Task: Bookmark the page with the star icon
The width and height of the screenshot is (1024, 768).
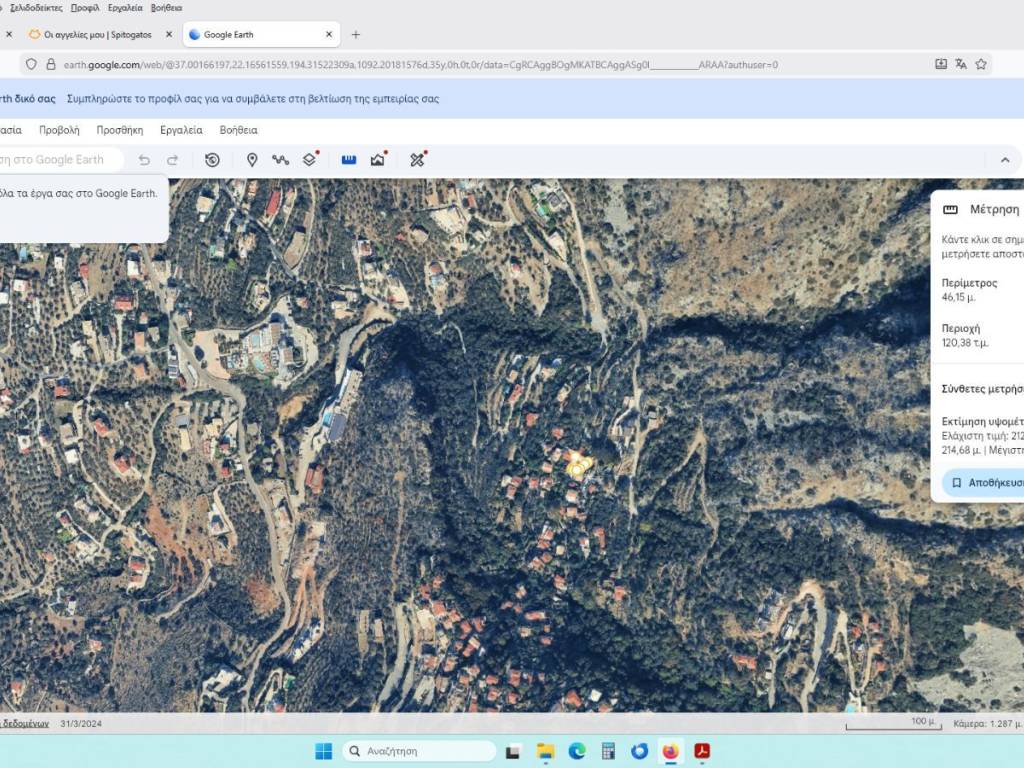Action: click(981, 64)
